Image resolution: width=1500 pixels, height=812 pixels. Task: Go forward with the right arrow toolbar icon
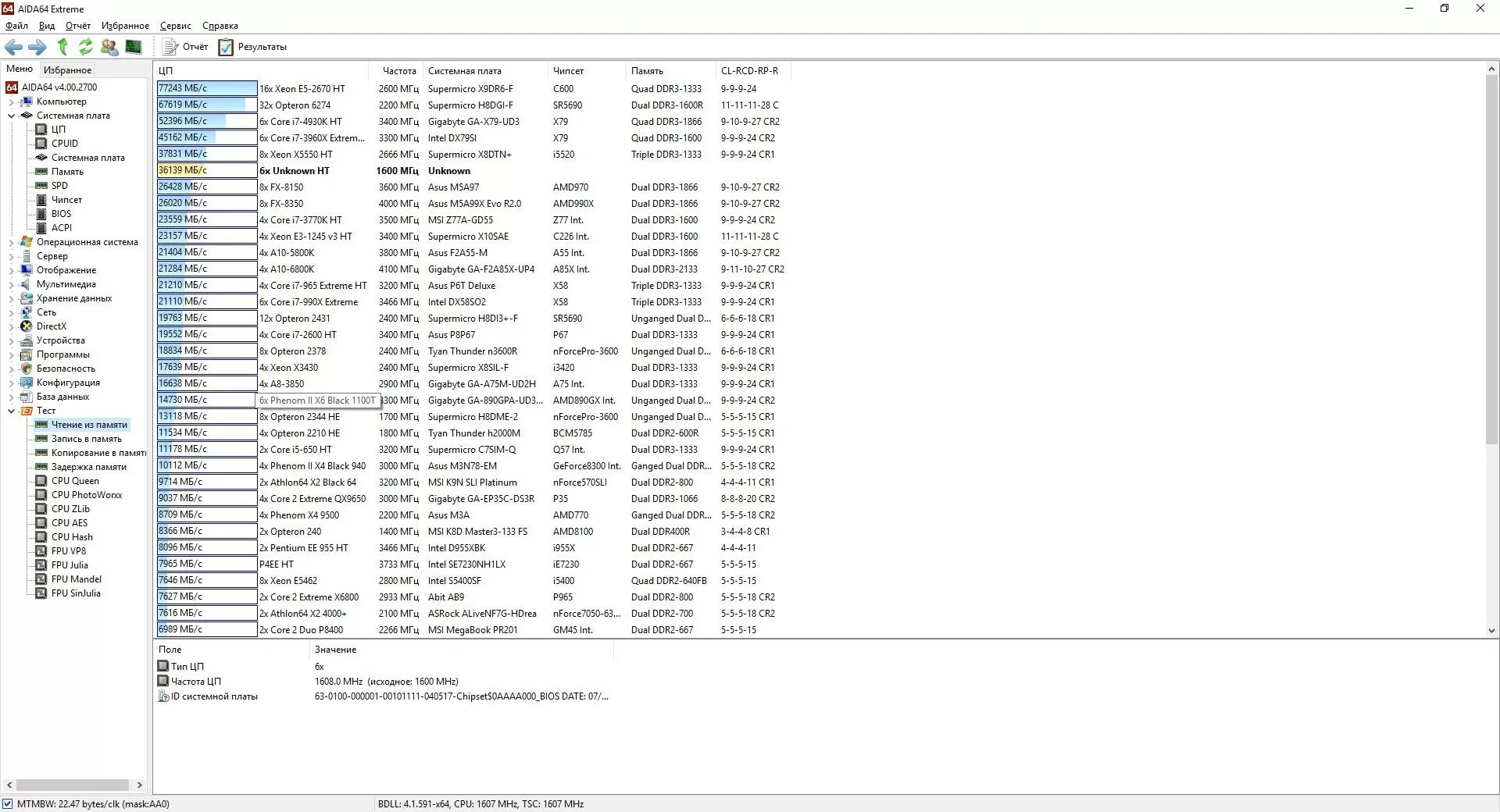[x=37, y=47]
